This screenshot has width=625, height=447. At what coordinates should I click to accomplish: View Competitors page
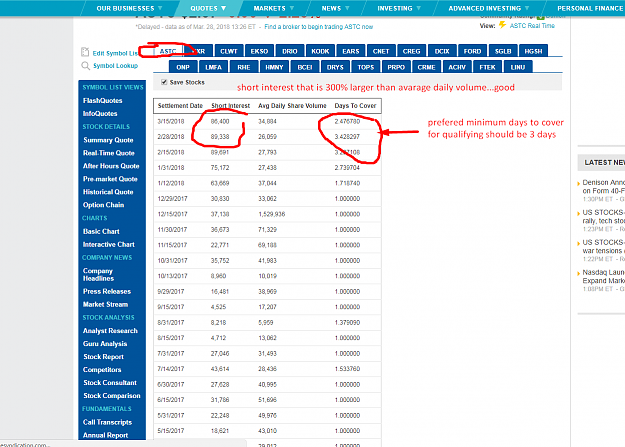coord(102,370)
